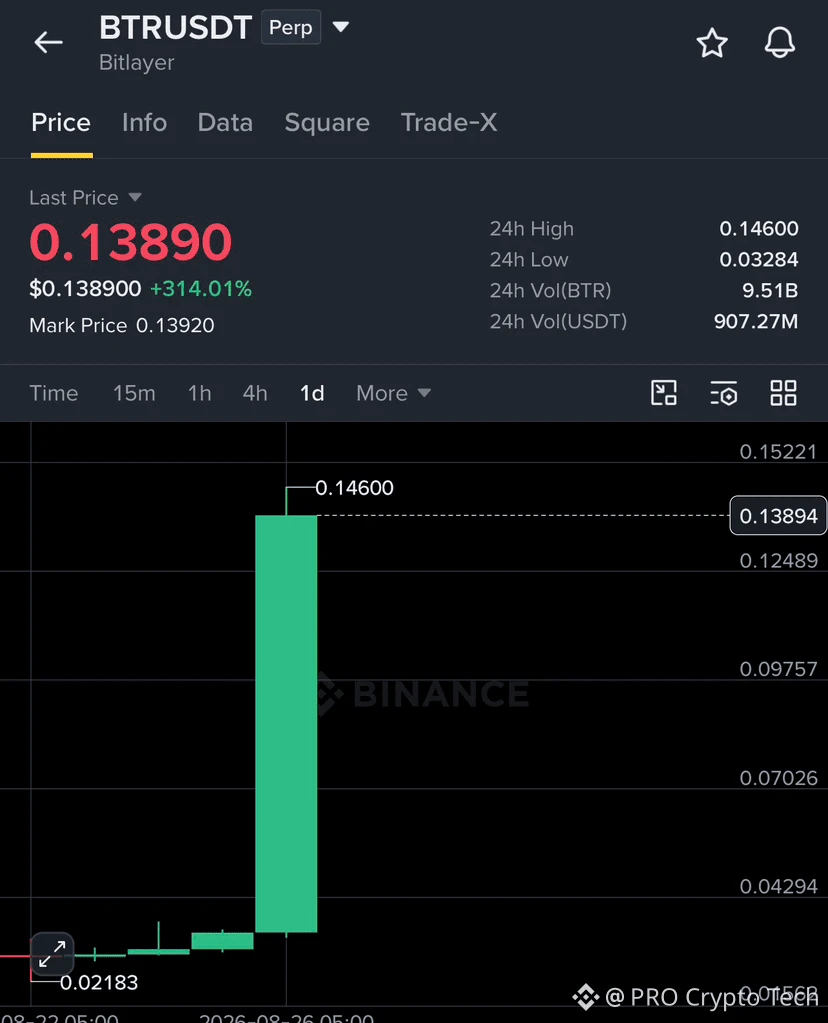Image resolution: width=828 pixels, height=1023 pixels.
Task: Switch to the Square tab
Action: (327, 123)
